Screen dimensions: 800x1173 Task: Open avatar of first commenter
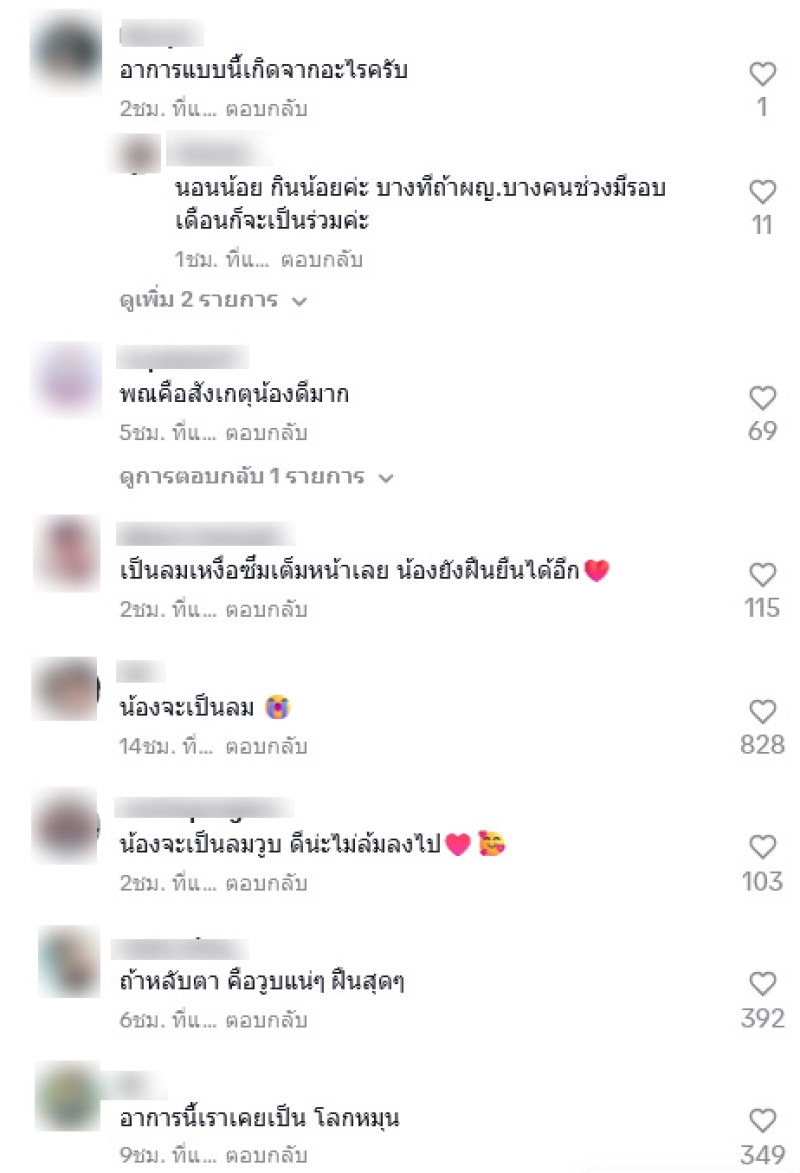pos(66,52)
